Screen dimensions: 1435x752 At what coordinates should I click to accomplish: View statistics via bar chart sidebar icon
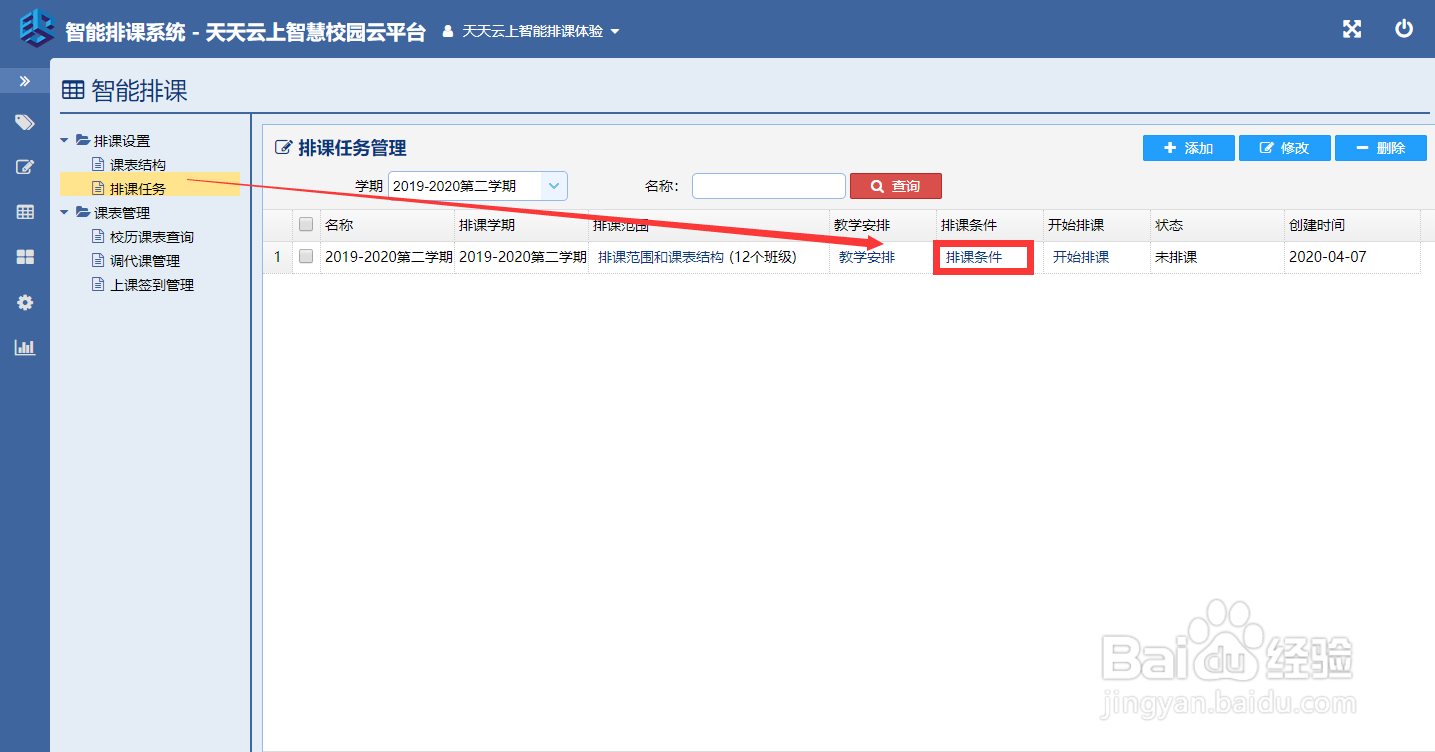coord(24,347)
